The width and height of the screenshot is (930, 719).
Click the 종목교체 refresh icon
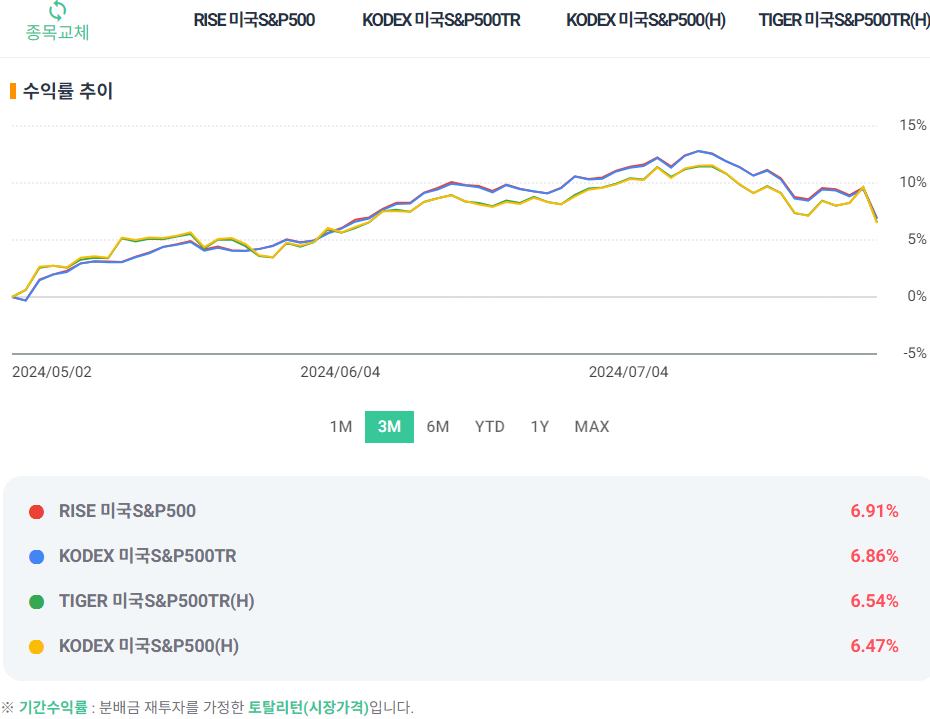click(x=58, y=10)
